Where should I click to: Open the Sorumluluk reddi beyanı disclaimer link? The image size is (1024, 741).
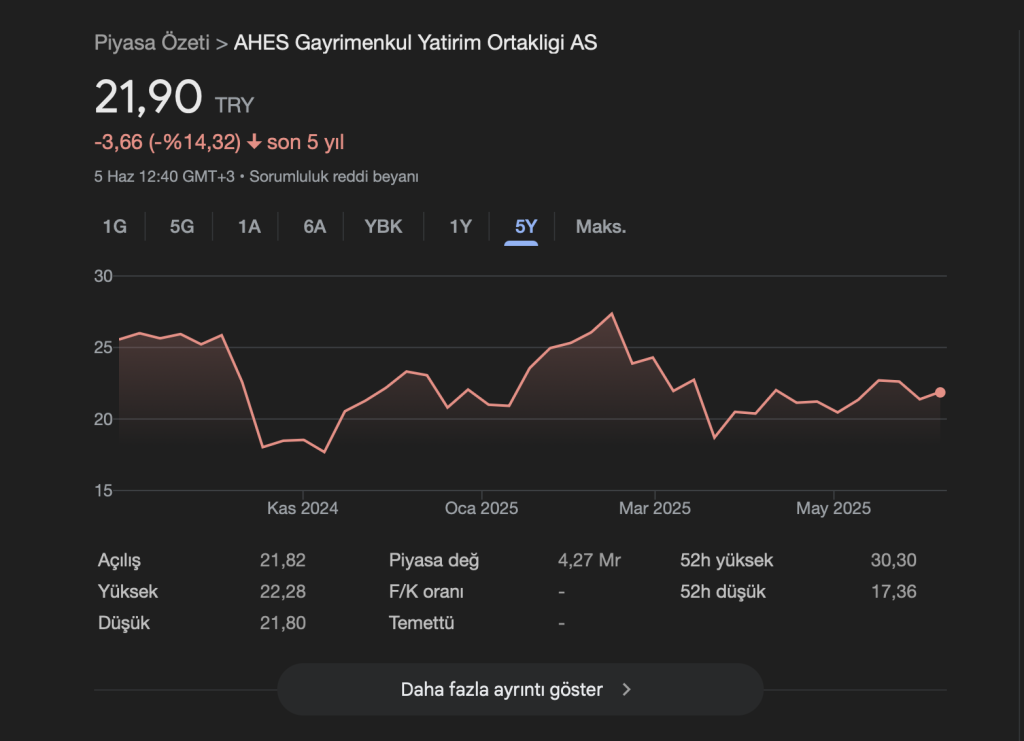click(333, 177)
